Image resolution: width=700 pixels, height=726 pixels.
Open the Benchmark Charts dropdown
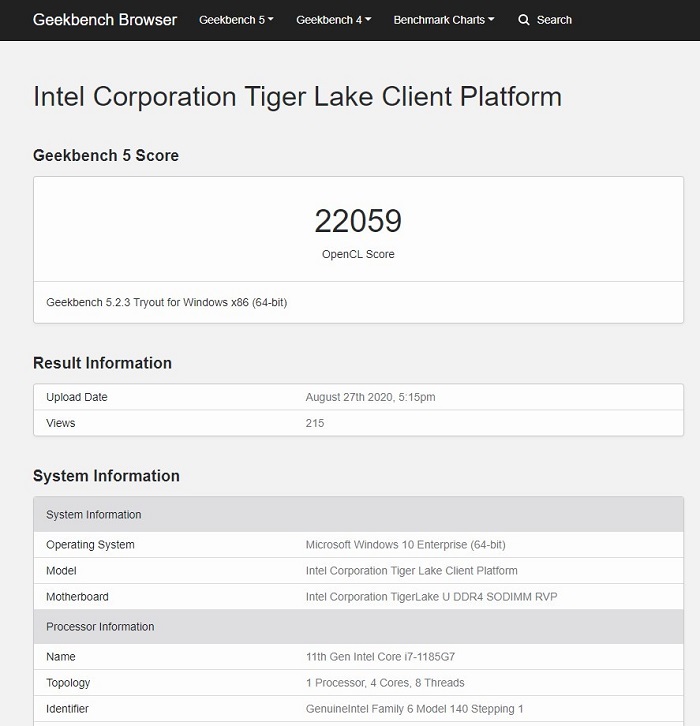(444, 20)
